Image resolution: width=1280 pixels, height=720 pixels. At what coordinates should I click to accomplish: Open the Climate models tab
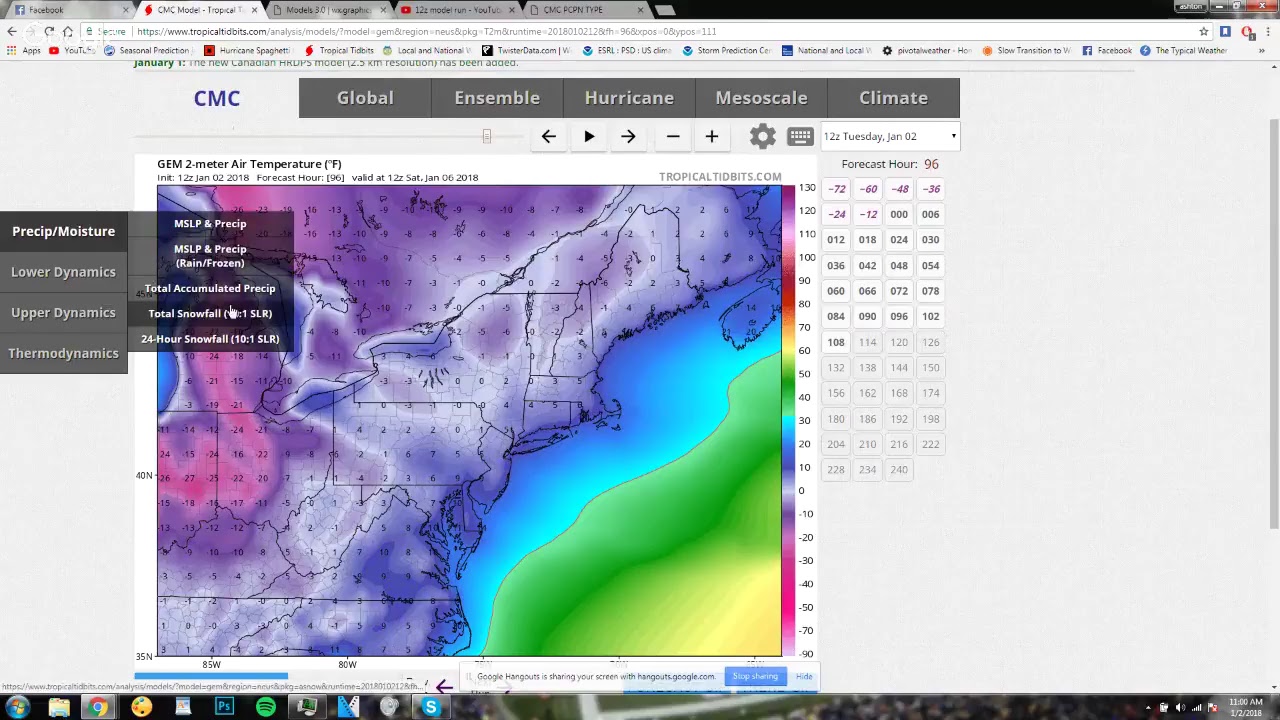click(893, 98)
